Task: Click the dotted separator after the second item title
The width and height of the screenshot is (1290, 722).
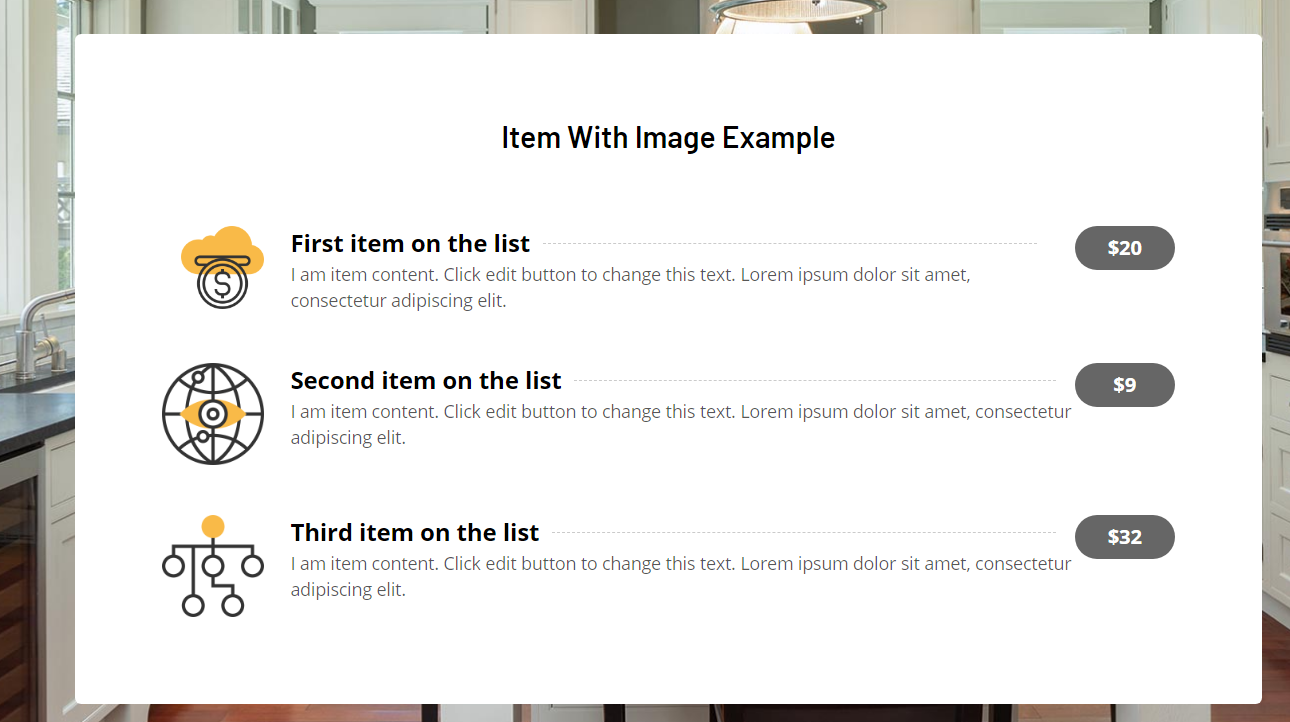Action: 815,380
